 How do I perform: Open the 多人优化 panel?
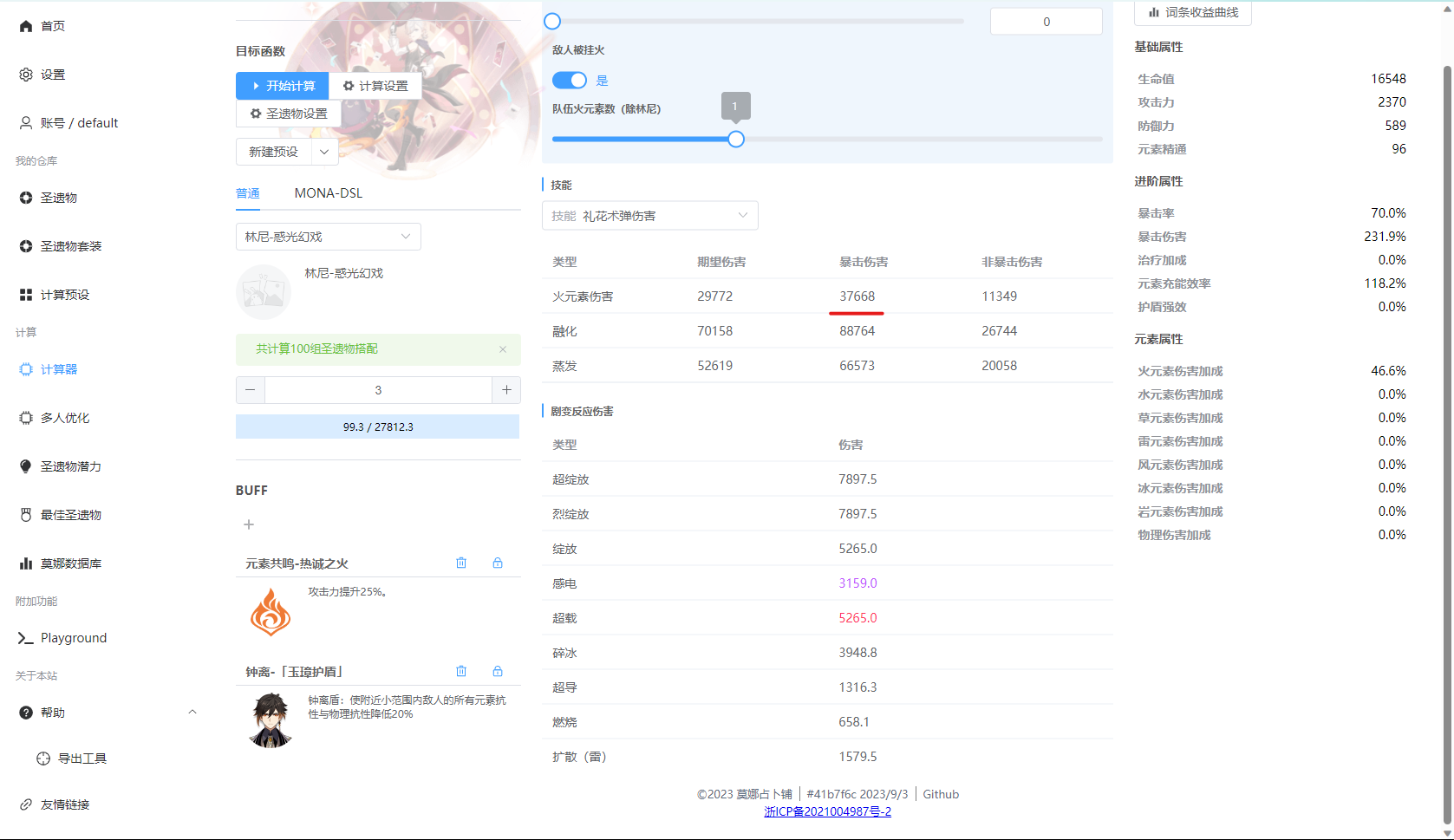[x=62, y=417]
